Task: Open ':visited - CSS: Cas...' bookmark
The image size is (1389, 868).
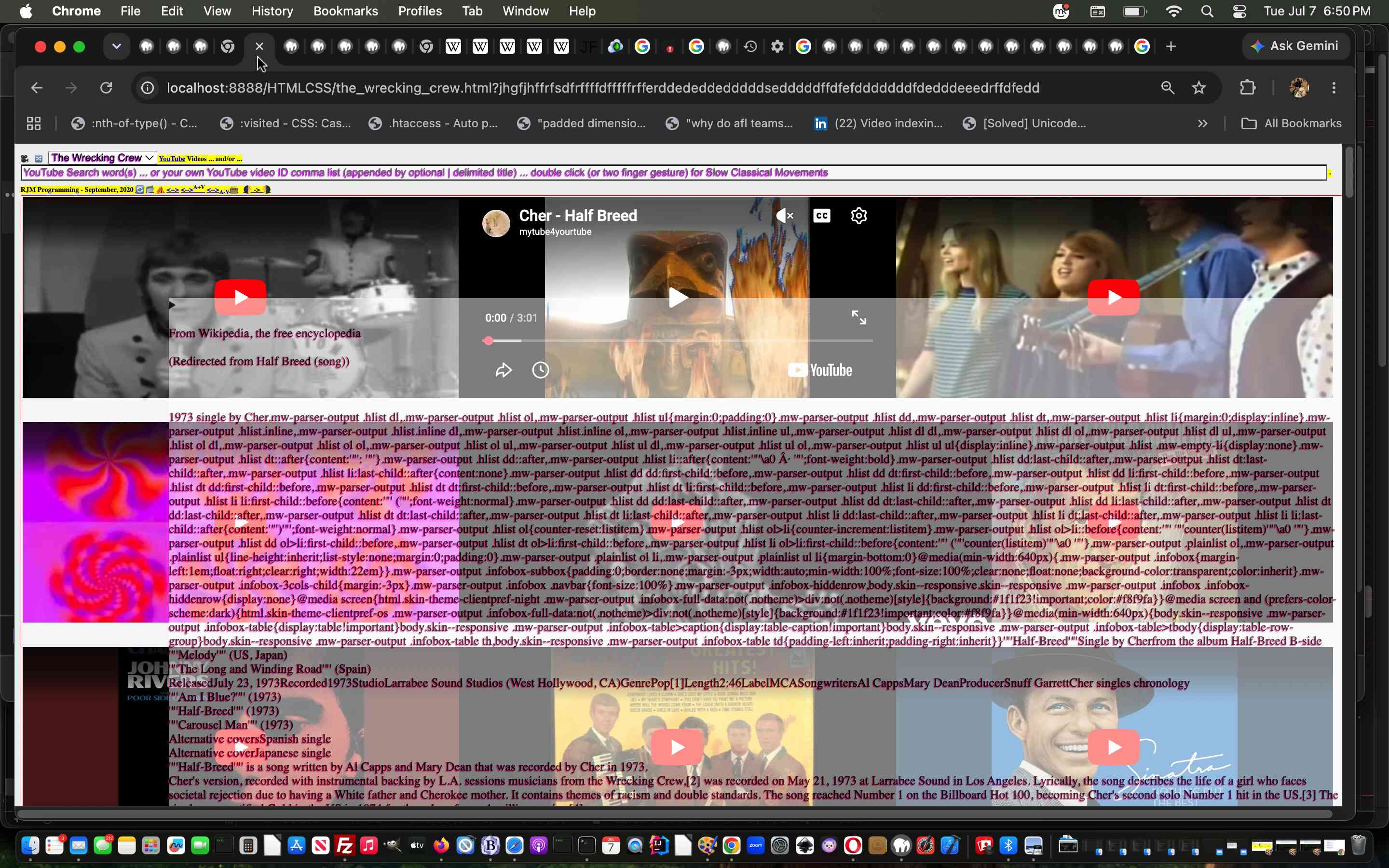Action: coord(286,123)
